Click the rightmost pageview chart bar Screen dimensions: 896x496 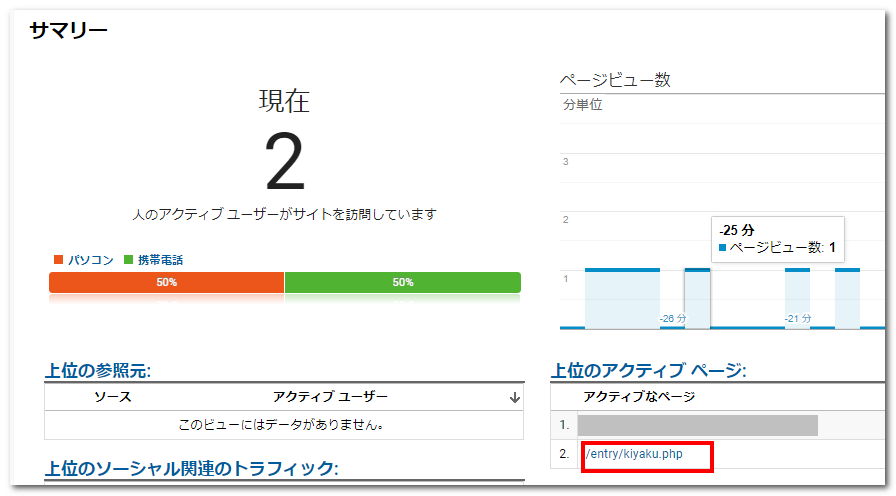[x=847, y=298]
